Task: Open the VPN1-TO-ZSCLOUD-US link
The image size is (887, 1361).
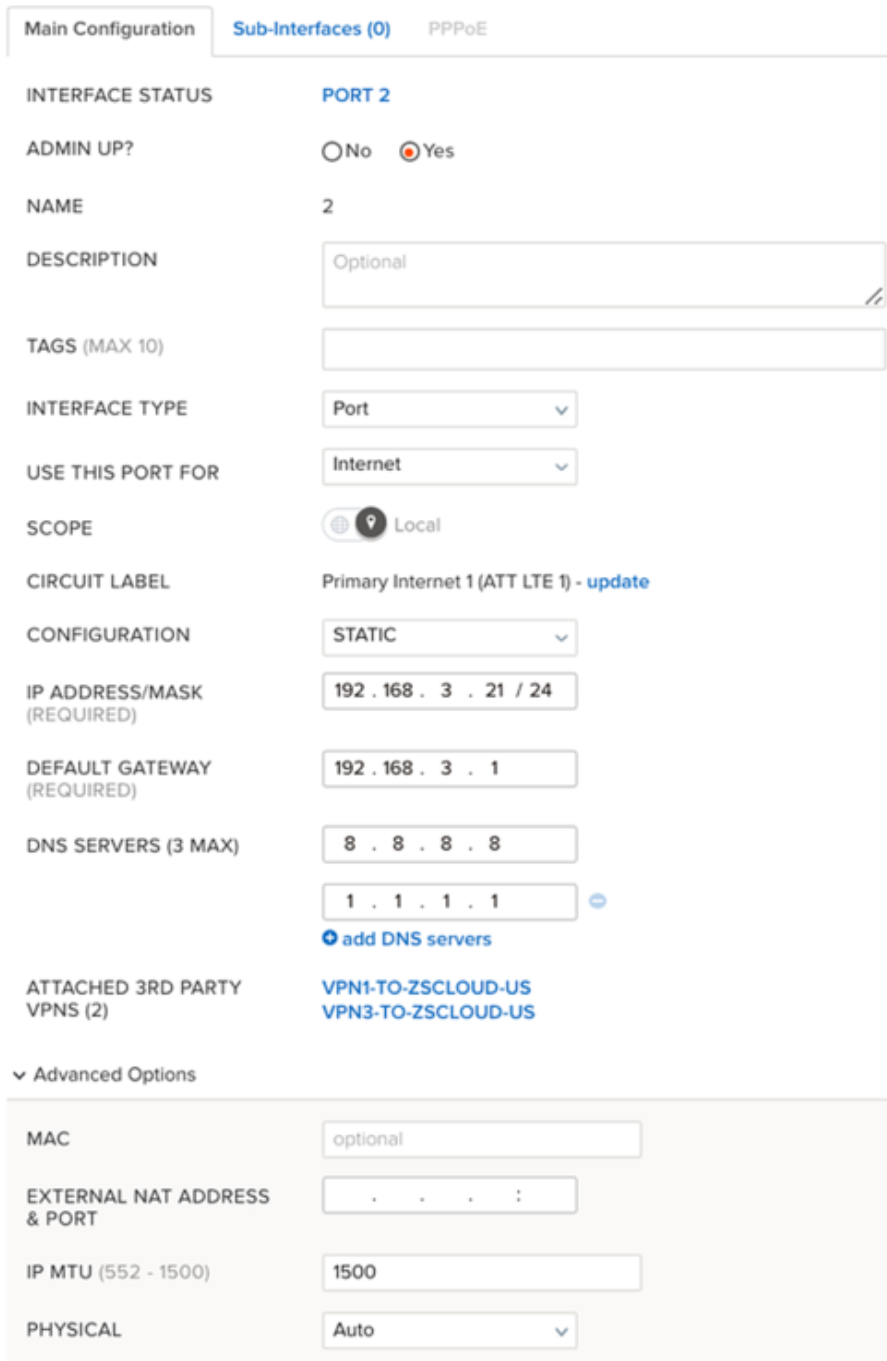Action: click(x=427, y=988)
